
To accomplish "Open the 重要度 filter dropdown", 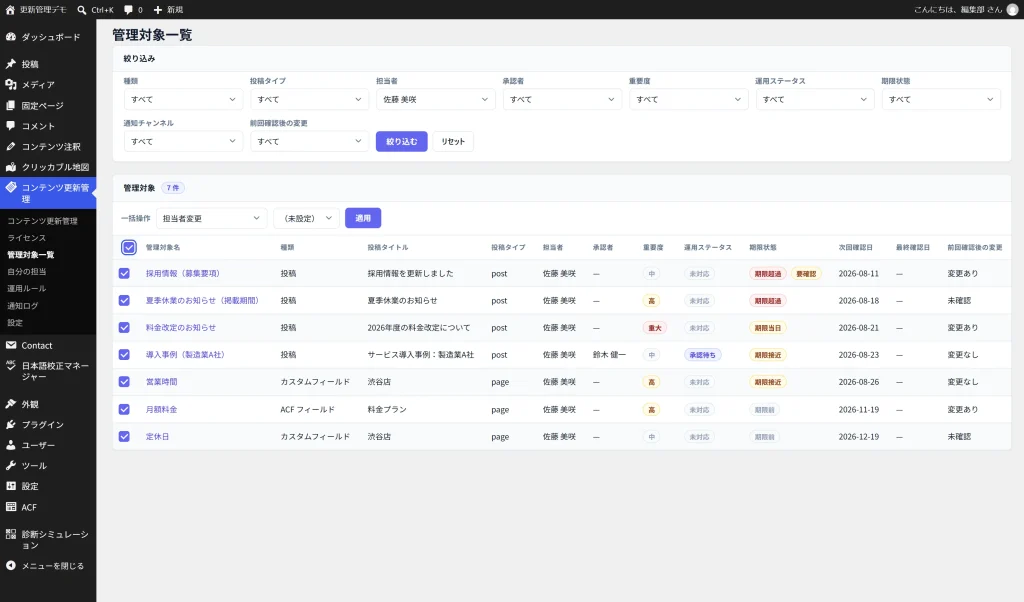I will click(688, 99).
